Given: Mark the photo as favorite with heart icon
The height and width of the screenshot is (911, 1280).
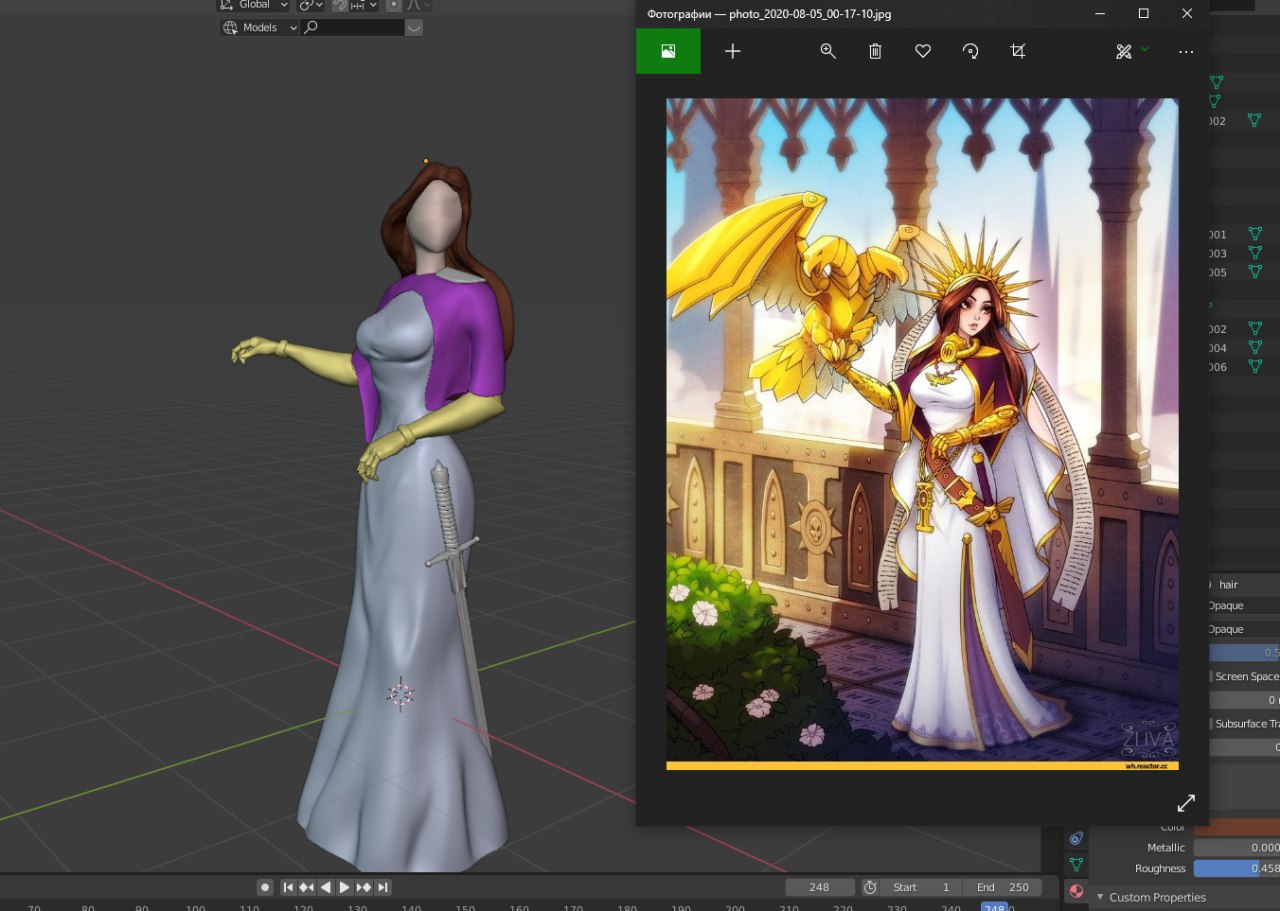Looking at the screenshot, I should pos(923,51).
